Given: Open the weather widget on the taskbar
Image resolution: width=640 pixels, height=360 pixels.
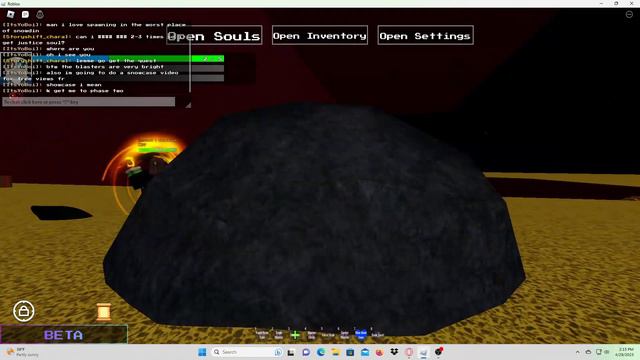Looking at the screenshot, I should pos(22,352).
